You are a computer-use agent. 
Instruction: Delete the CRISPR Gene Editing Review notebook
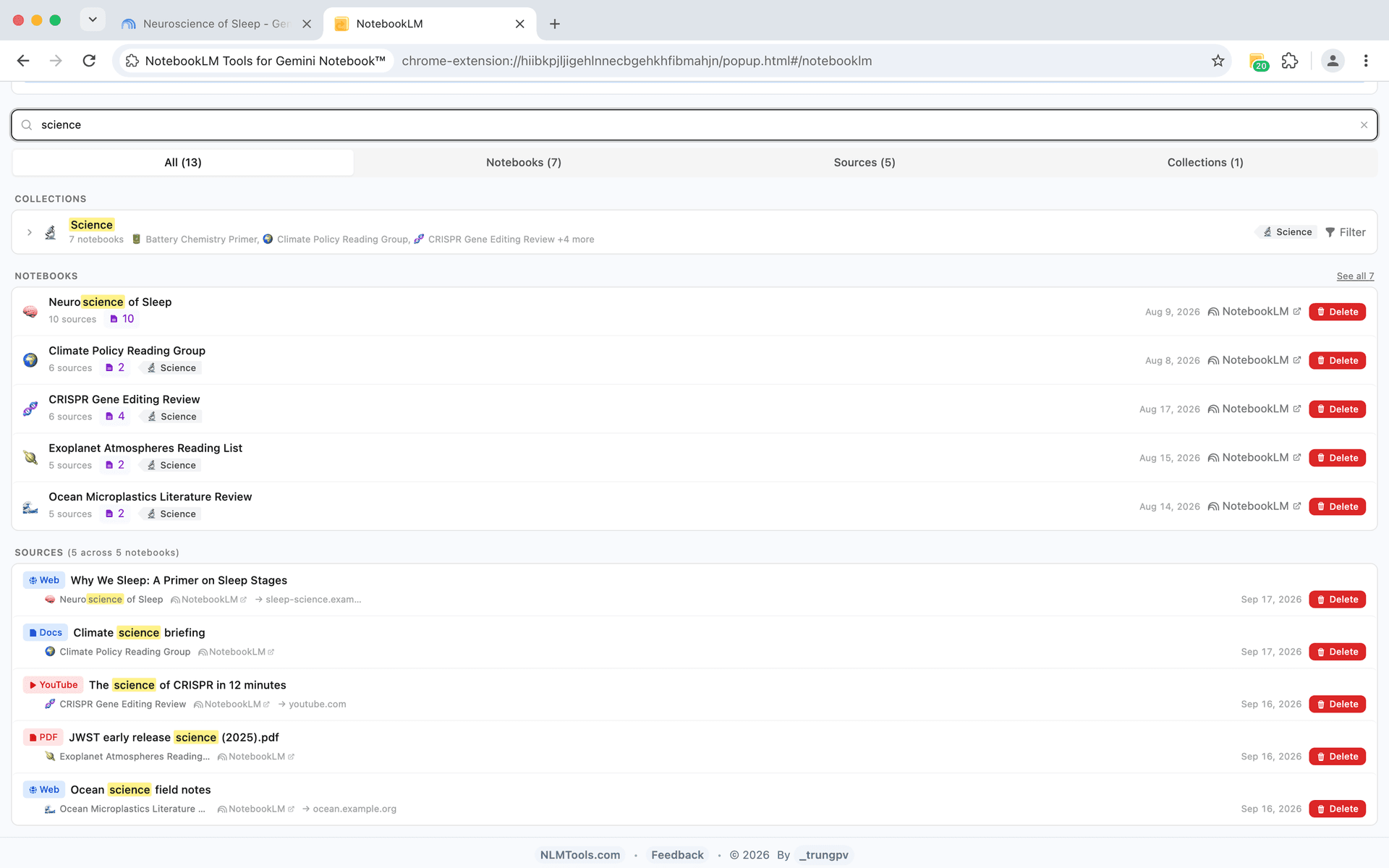coord(1337,409)
